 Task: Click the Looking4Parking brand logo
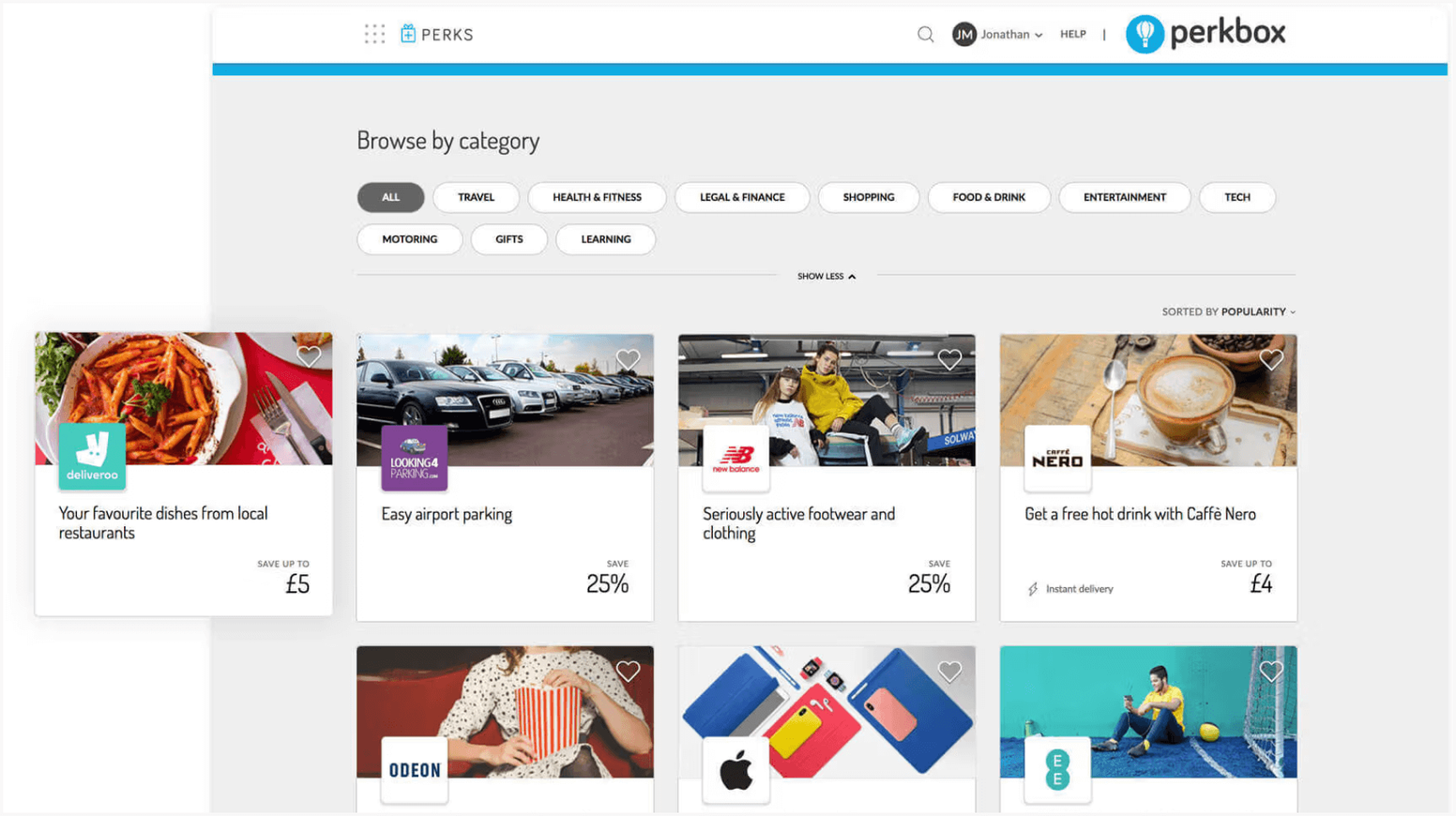[415, 458]
